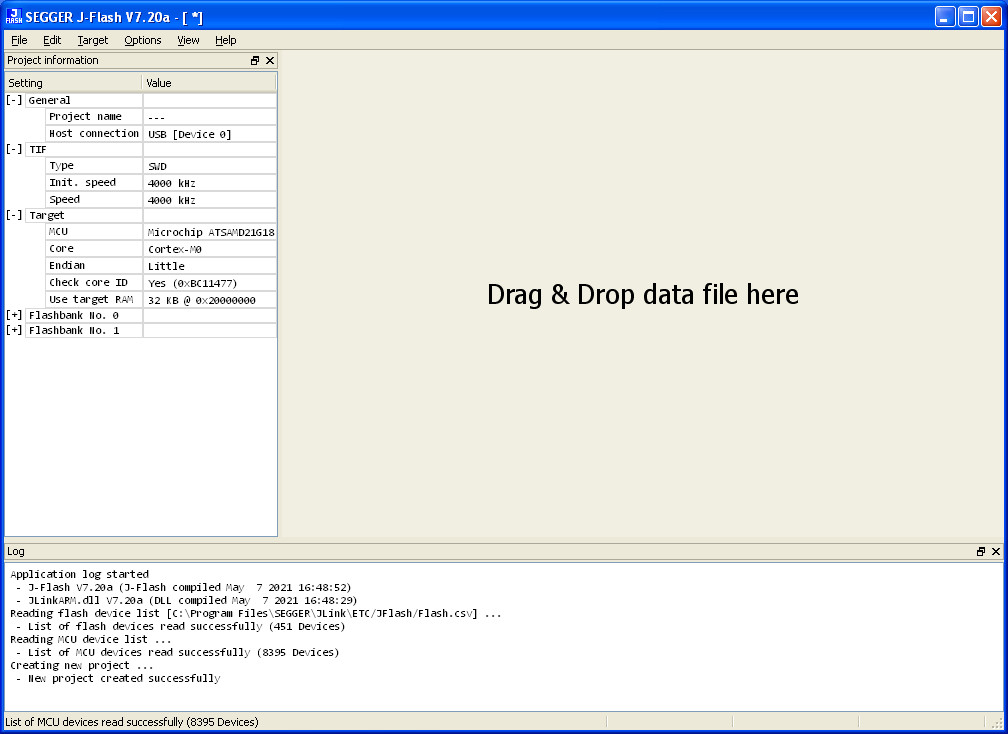Click the Yes (0xBC11477) value
The height and width of the screenshot is (734, 1008).
(x=210, y=283)
